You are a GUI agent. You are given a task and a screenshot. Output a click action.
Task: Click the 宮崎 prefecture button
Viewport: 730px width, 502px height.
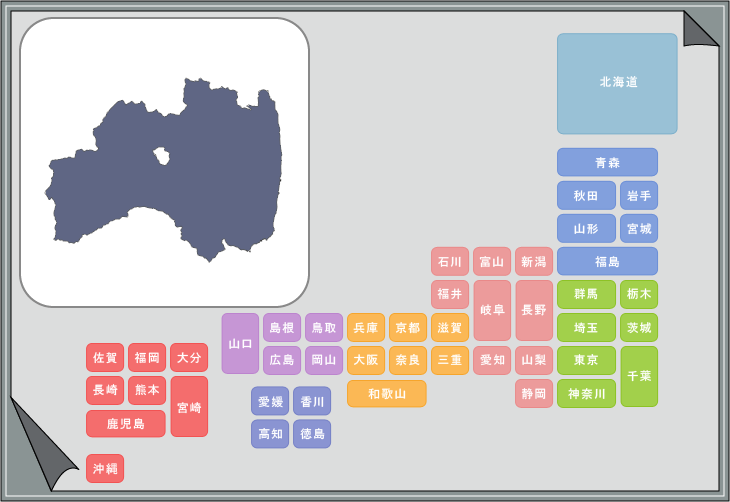point(189,407)
